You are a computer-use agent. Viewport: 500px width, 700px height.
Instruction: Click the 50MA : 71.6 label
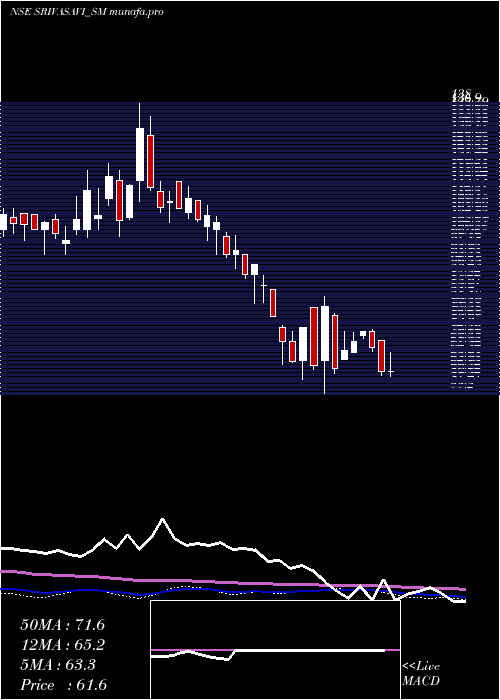tap(63, 625)
